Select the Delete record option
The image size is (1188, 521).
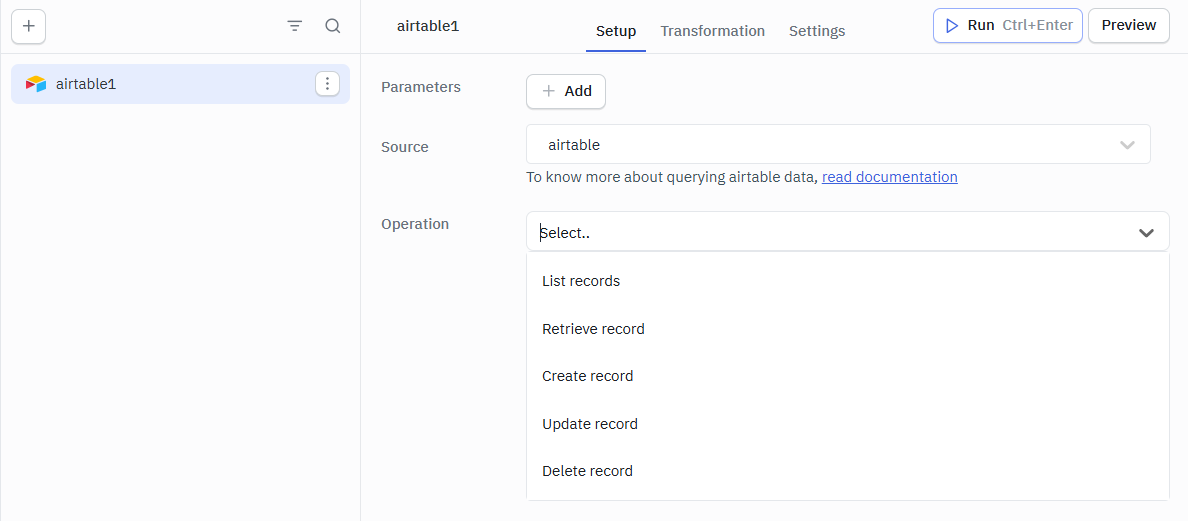[587, 471]
